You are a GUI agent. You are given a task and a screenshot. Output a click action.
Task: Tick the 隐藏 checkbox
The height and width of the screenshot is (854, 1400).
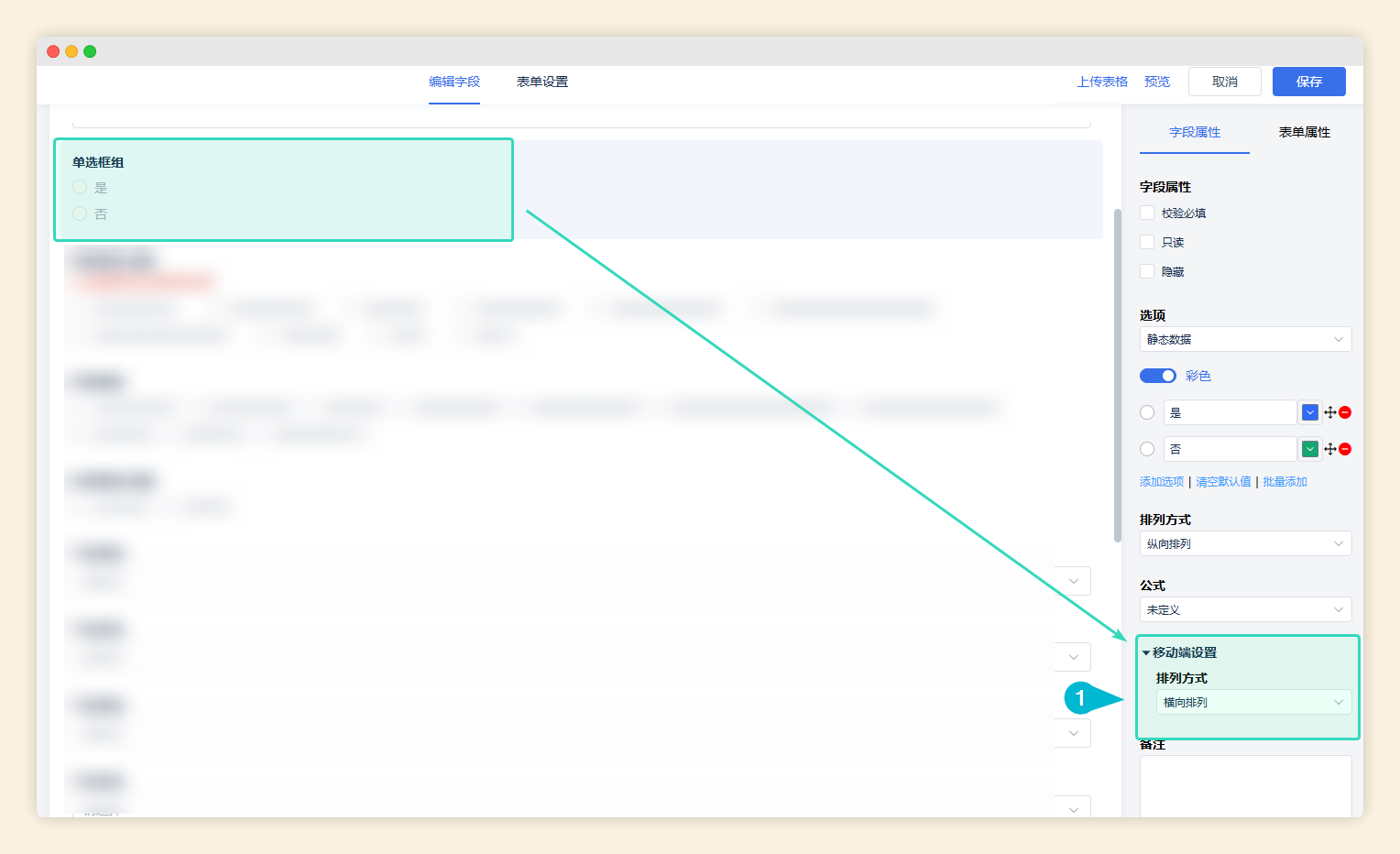pos(1147,271)
